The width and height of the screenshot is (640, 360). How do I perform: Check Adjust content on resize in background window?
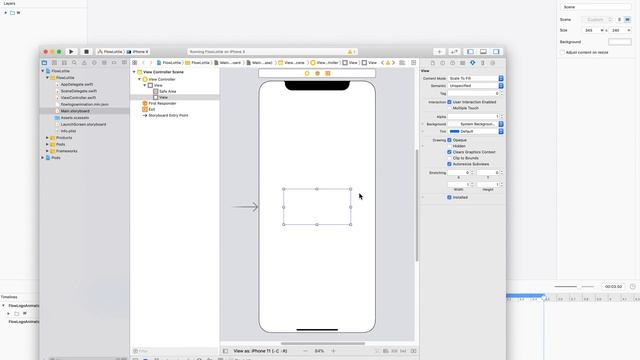pos(562,53)
